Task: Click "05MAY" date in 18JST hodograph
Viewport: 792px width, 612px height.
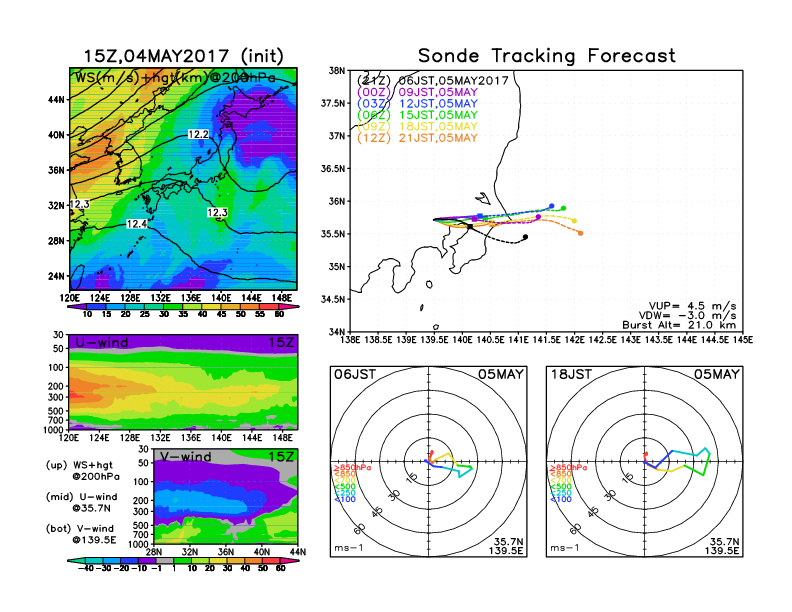Action: (716, 375)
